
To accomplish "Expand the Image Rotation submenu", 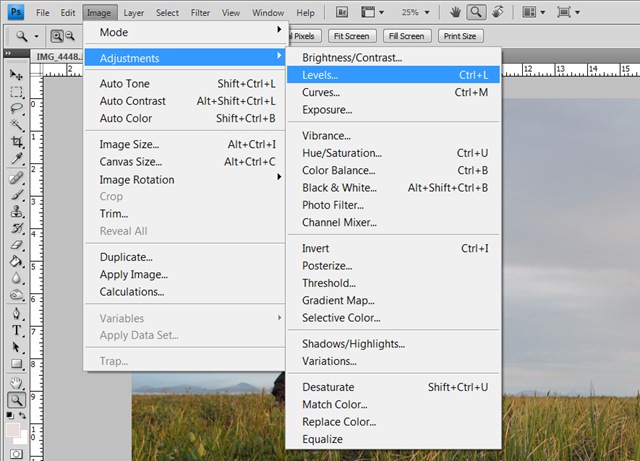I will 184,179.
